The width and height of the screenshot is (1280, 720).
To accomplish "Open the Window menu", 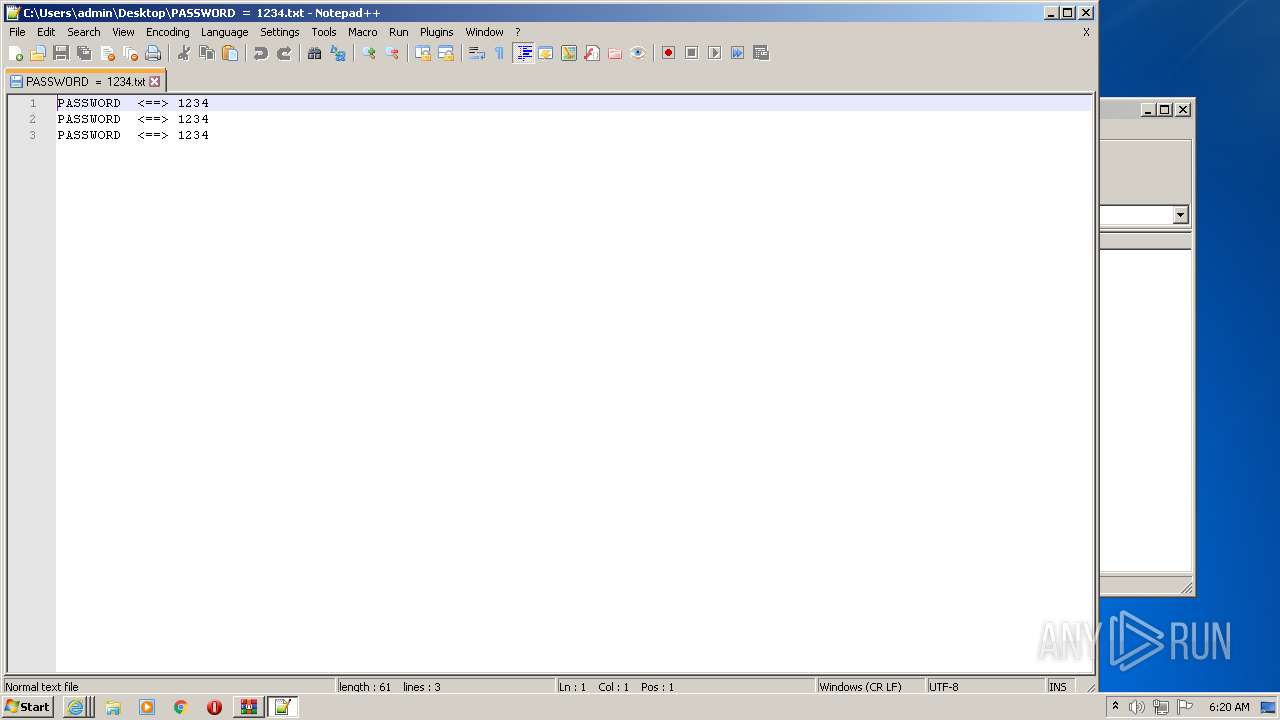I will pyautogui.click(x=484, y=32).
